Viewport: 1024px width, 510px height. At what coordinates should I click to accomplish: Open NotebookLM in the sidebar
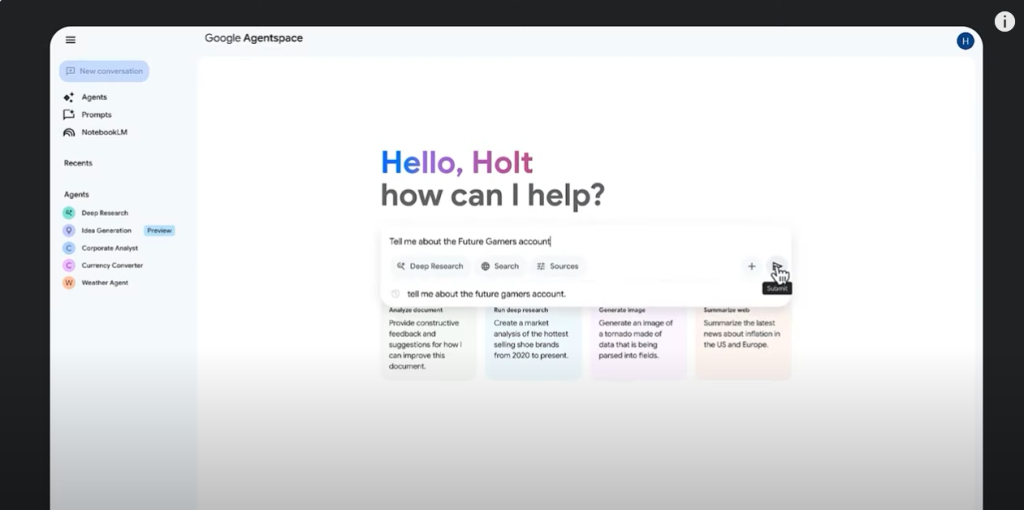(104, 133)
